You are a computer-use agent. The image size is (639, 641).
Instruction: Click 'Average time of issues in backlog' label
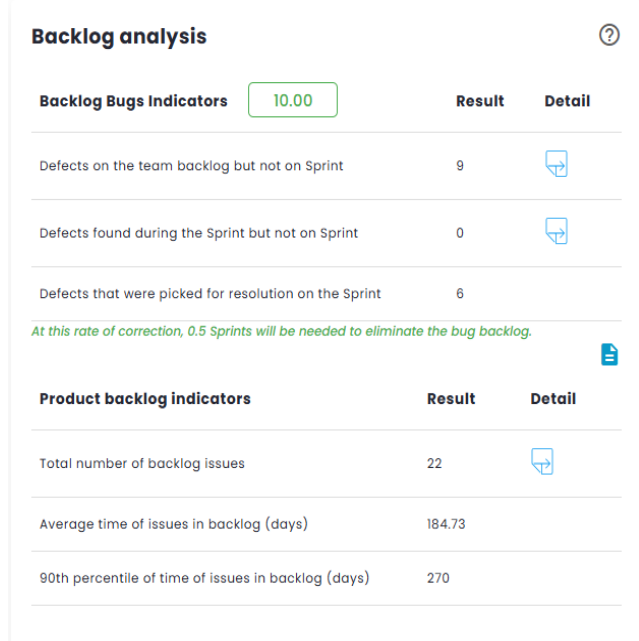click(173, 524)
